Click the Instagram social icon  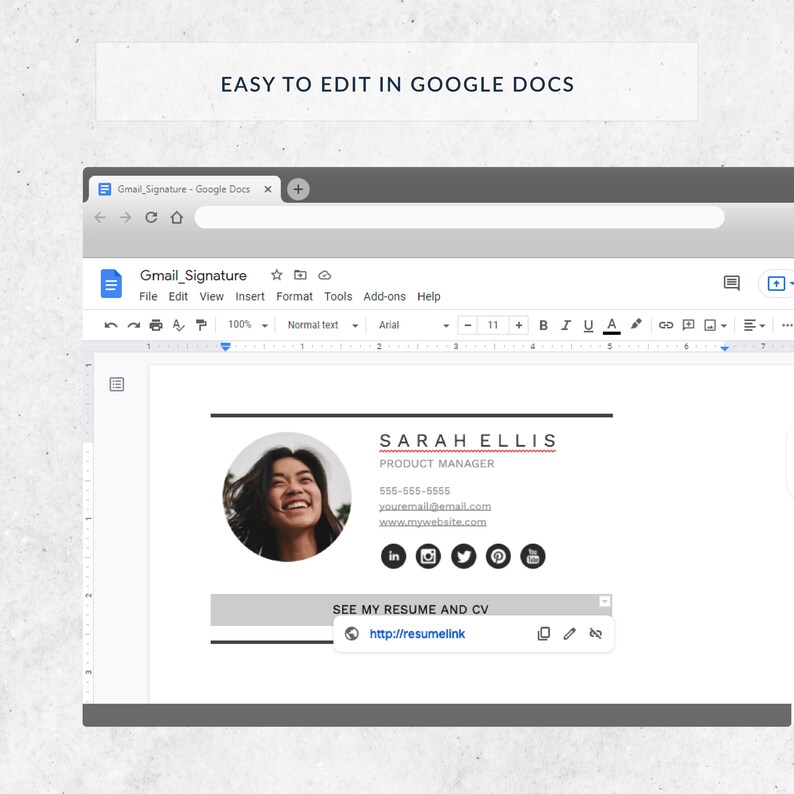[x=428, y=557]
